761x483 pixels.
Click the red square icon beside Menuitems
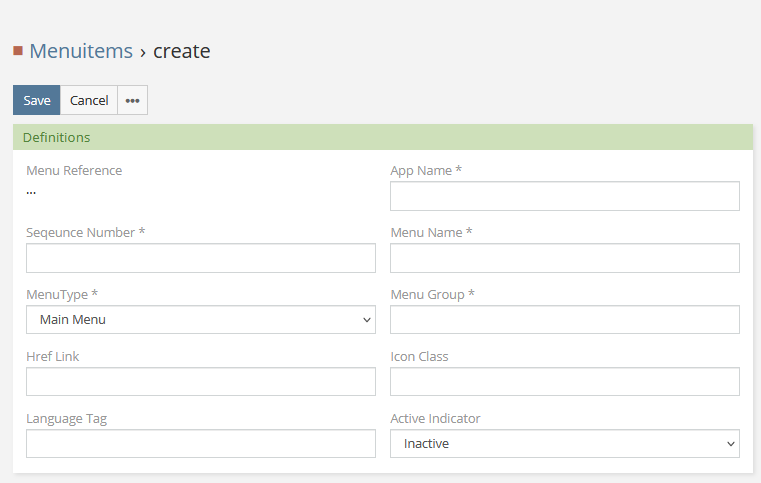coord(18,51)
